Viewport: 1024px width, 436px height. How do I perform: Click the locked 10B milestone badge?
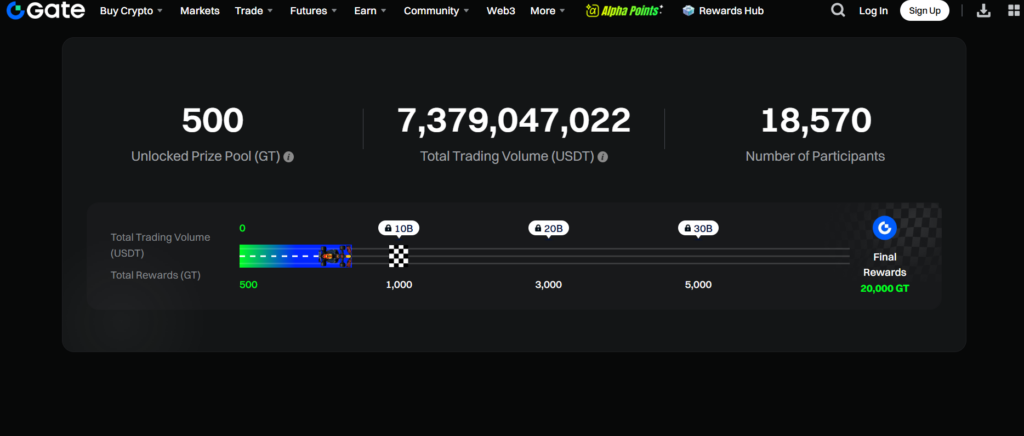tap(399, 228)
